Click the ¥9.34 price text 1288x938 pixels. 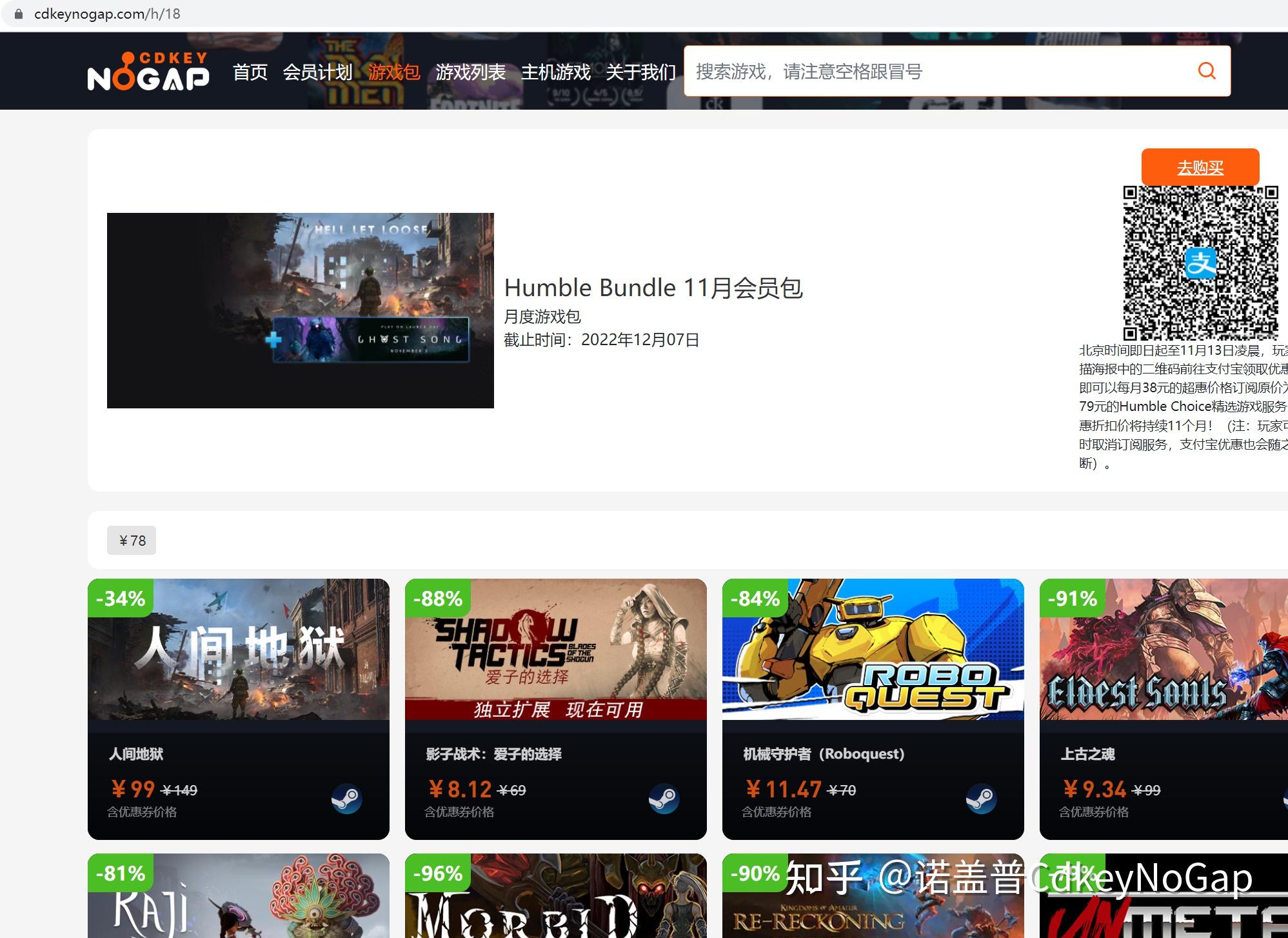tap(1095, 789)
